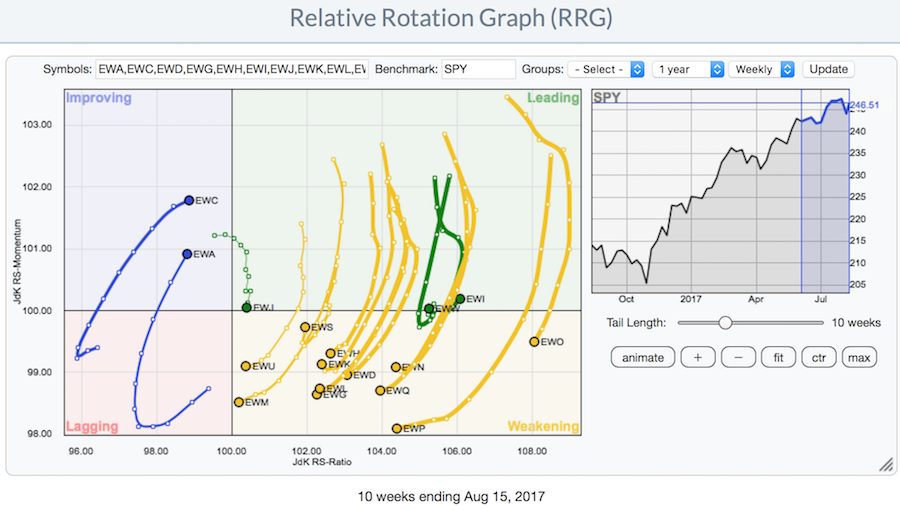Screen dimensions: 900x510
Task: Select the EWQ data point
Action: pos(380,391)
